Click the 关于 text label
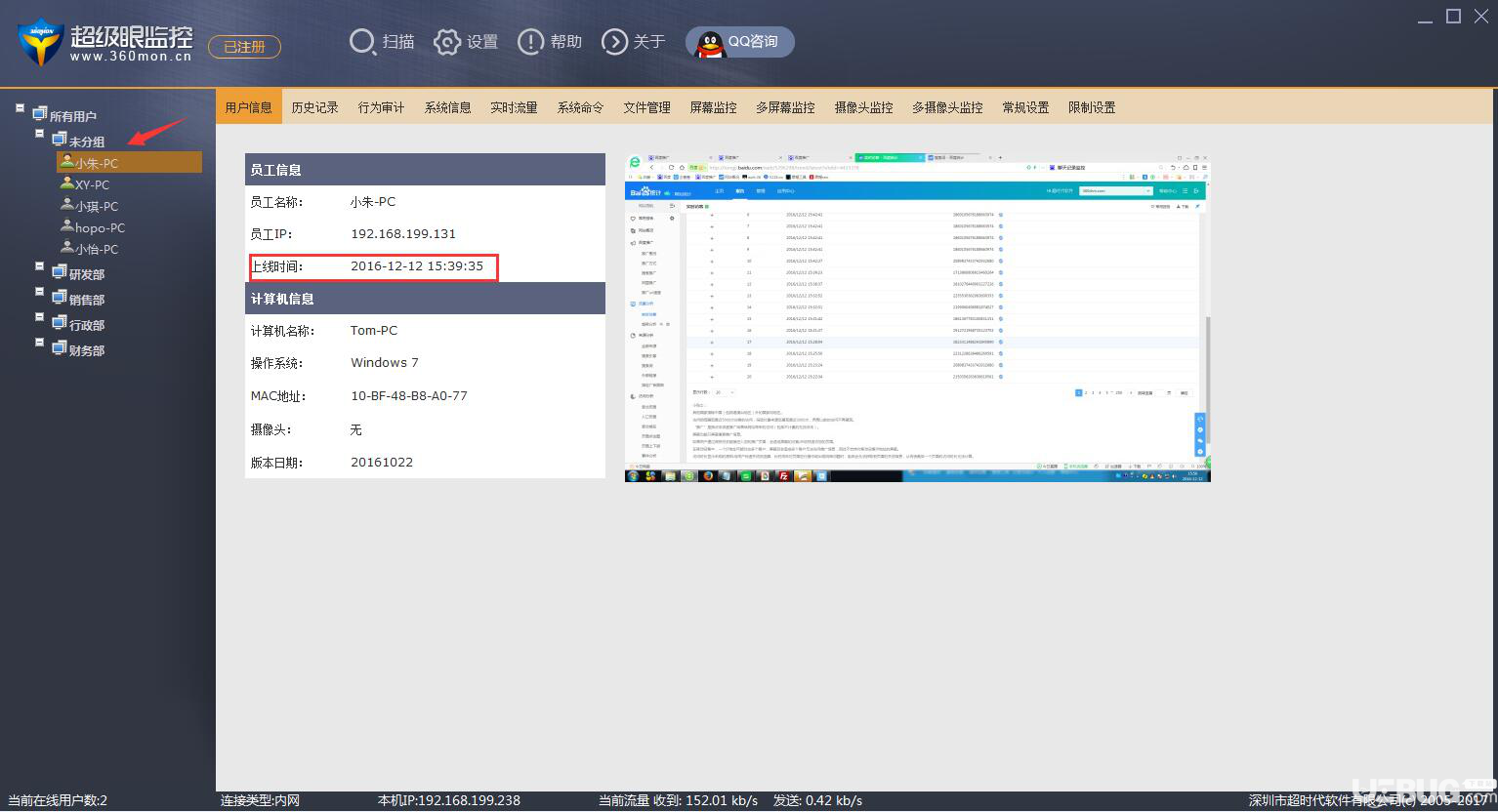 tap(649, 41)
